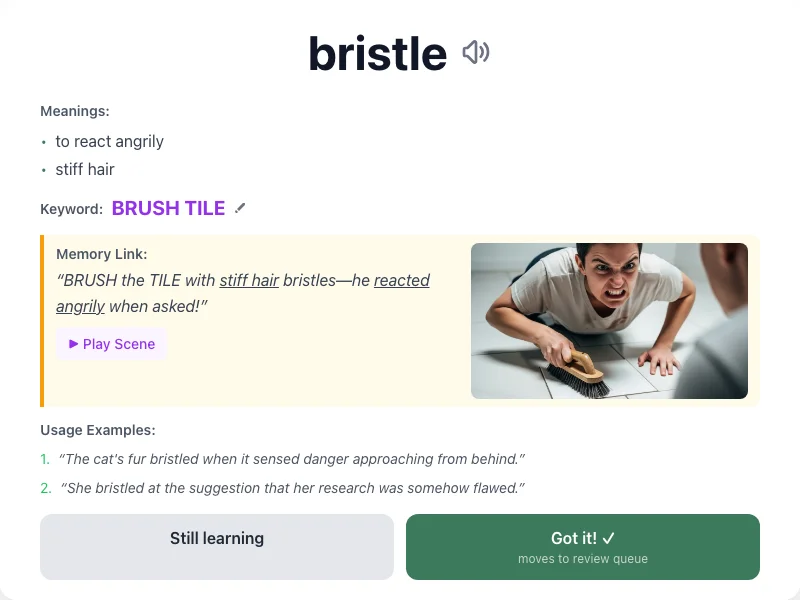
Task: Click the pencil icon to edit the keyword
Action: [x=240, y=207]
